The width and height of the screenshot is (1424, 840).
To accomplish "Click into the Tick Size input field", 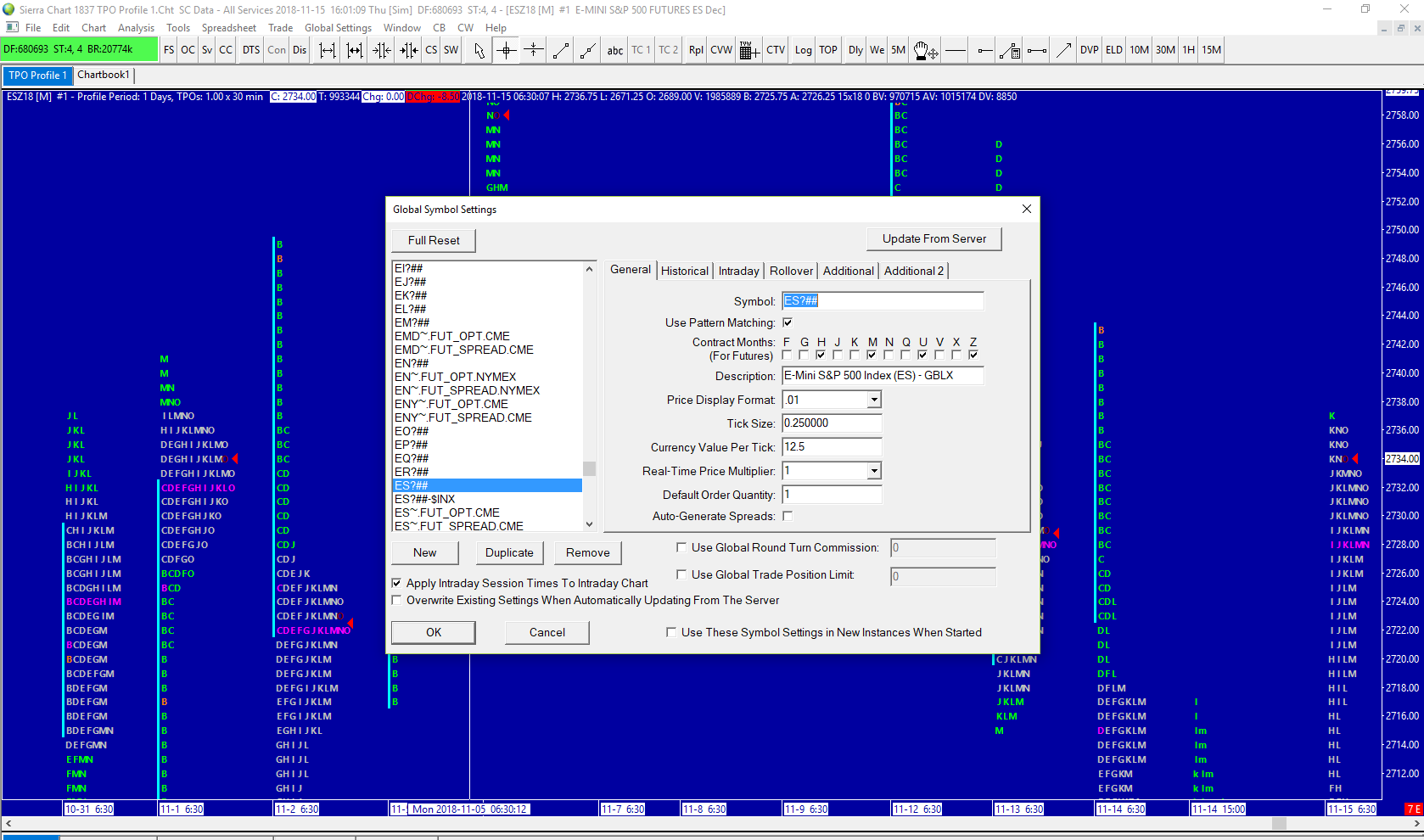I will 831,423.
